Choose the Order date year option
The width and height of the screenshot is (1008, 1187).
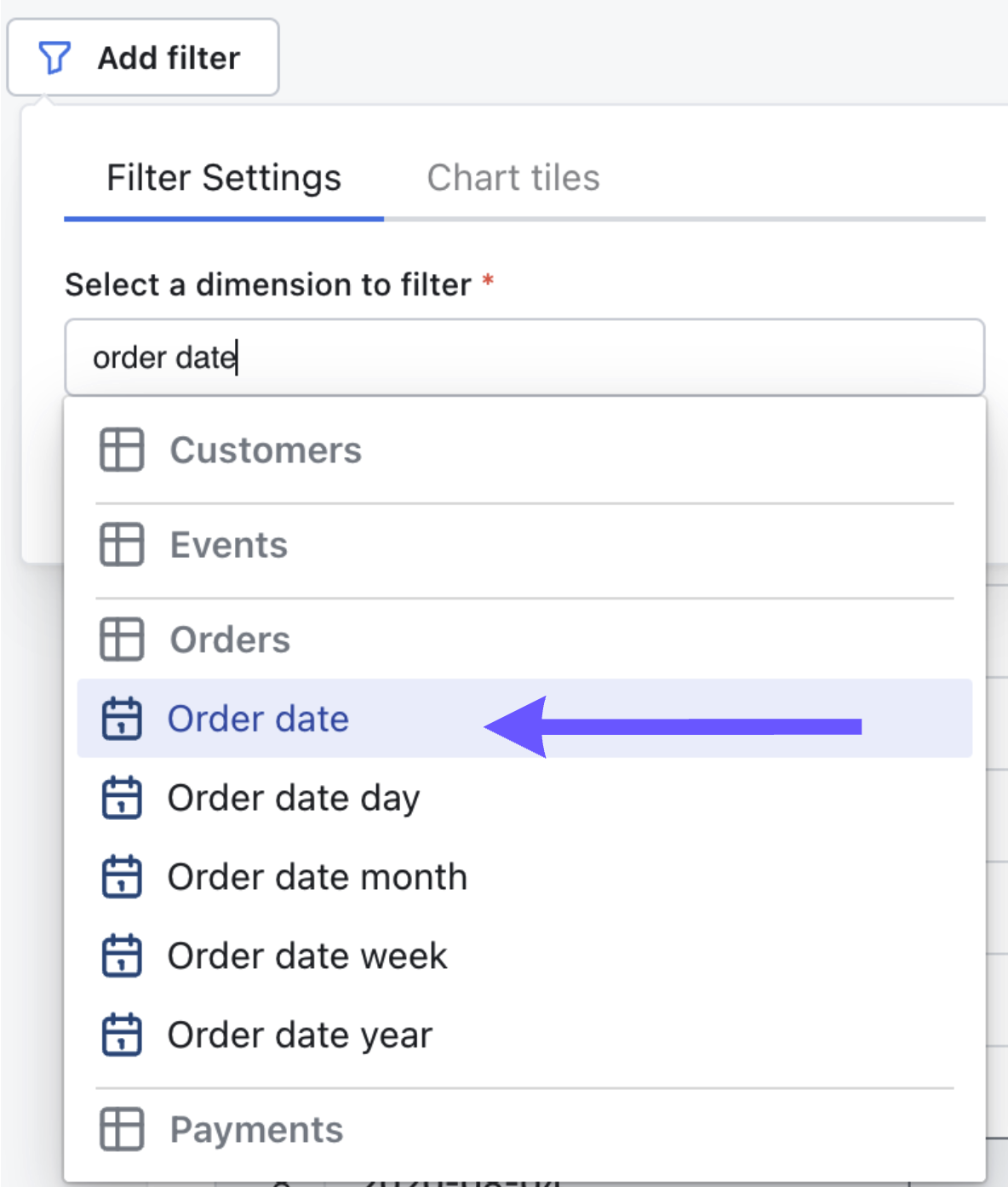(x=300, y=1035)
